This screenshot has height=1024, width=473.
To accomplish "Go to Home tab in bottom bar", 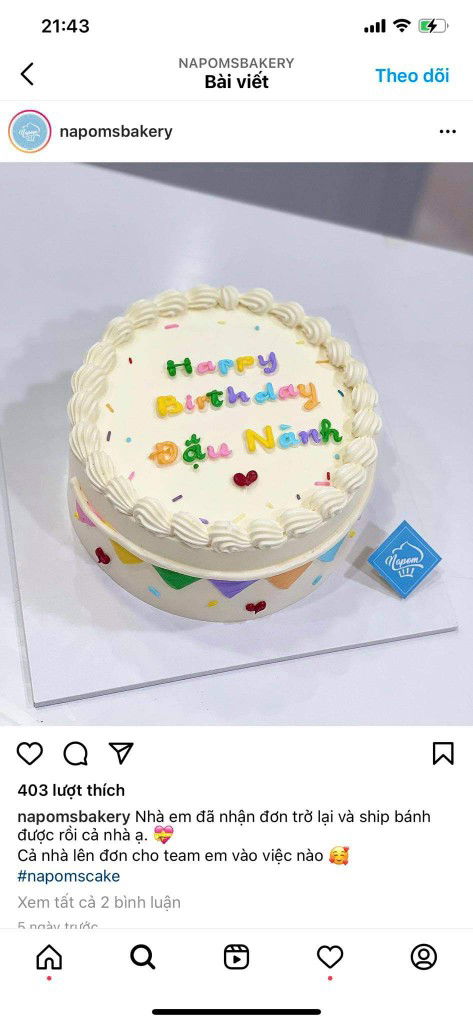I will pos(49,957).
